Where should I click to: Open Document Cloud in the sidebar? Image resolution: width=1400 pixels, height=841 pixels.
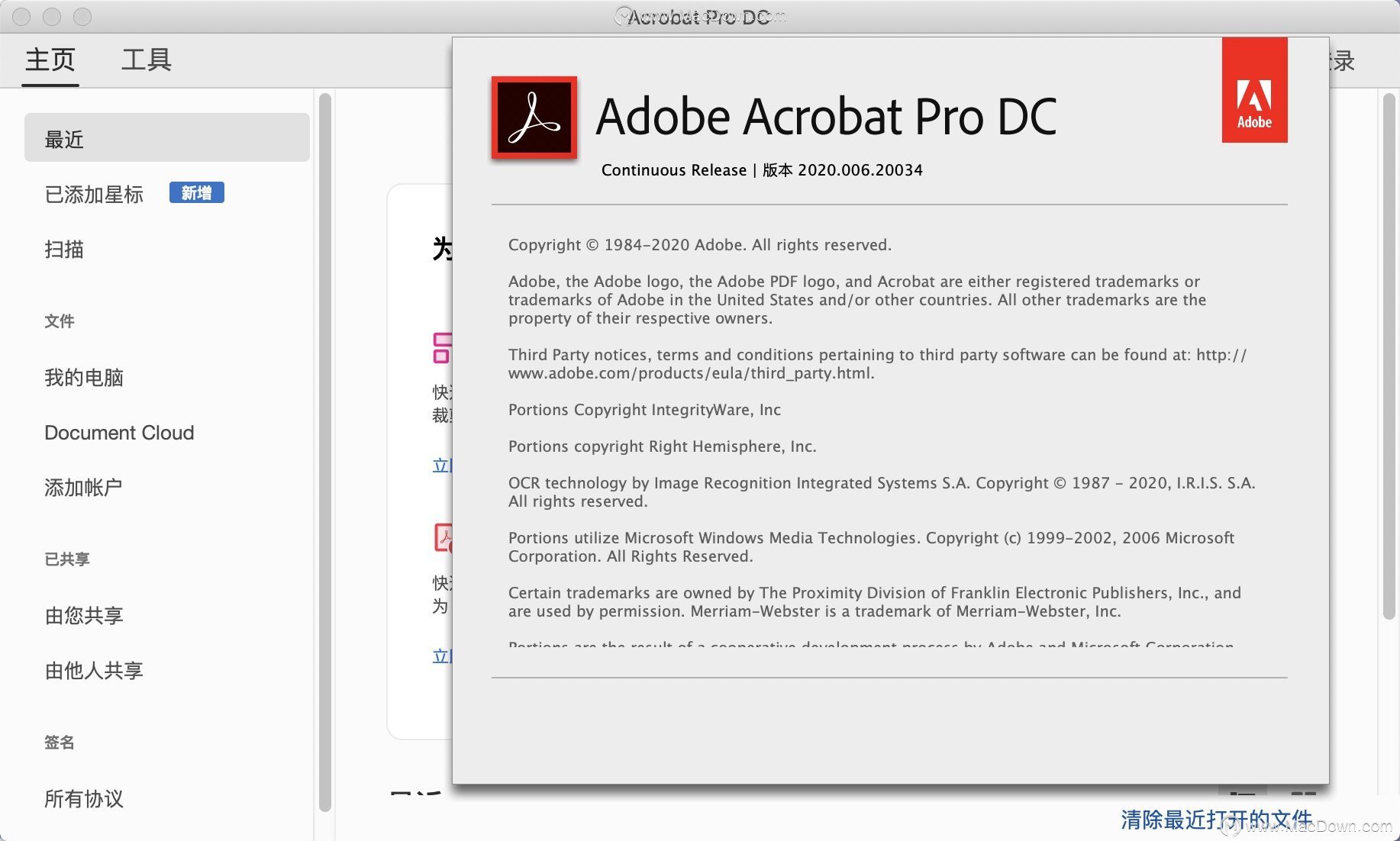click(119, 433)
